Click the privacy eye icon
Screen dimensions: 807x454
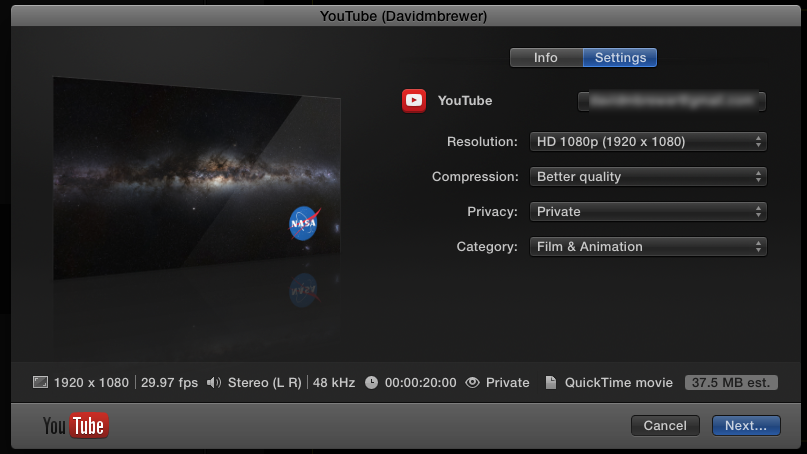[x=472, y=382]
